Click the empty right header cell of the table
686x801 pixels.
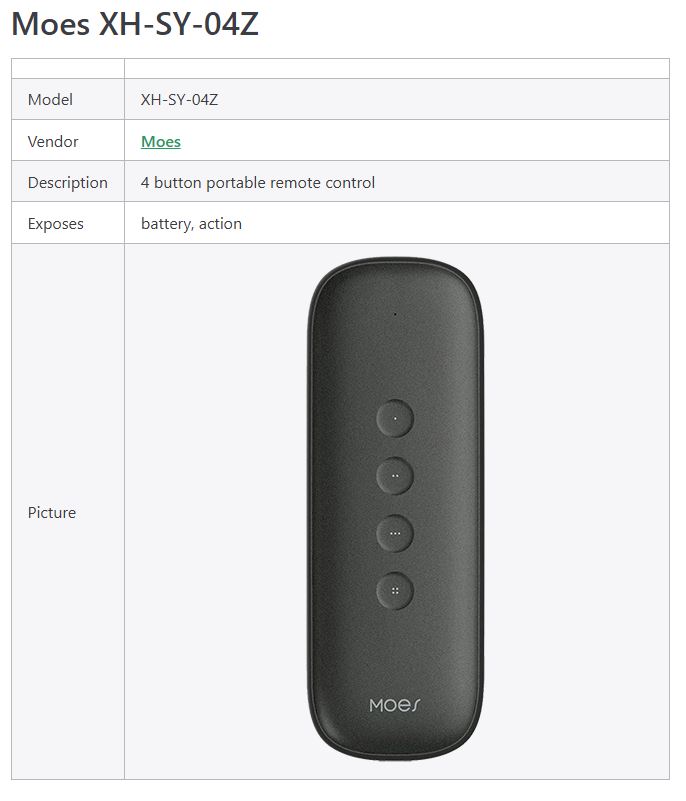(396, 68)
